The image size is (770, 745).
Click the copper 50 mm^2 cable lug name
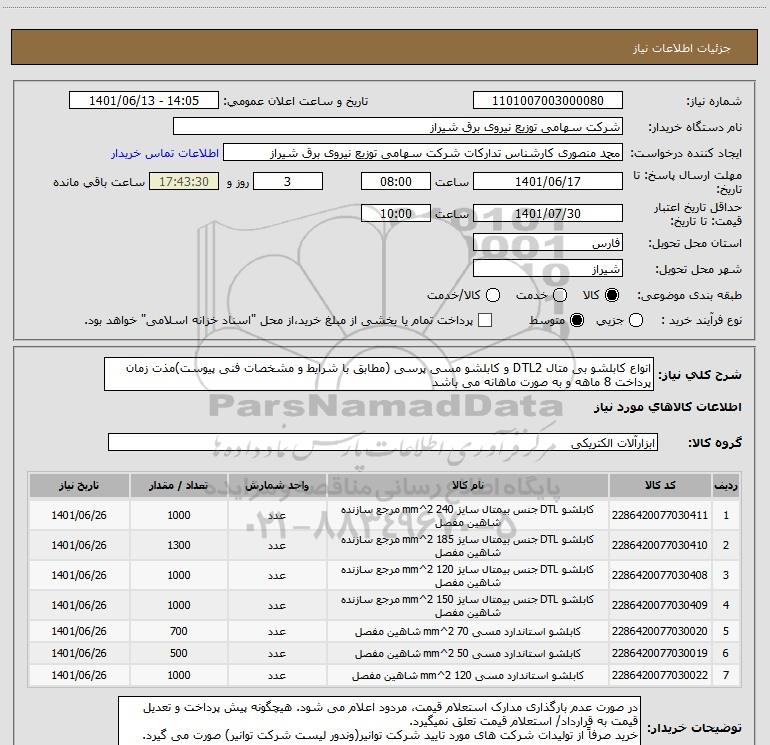(468, 653)
